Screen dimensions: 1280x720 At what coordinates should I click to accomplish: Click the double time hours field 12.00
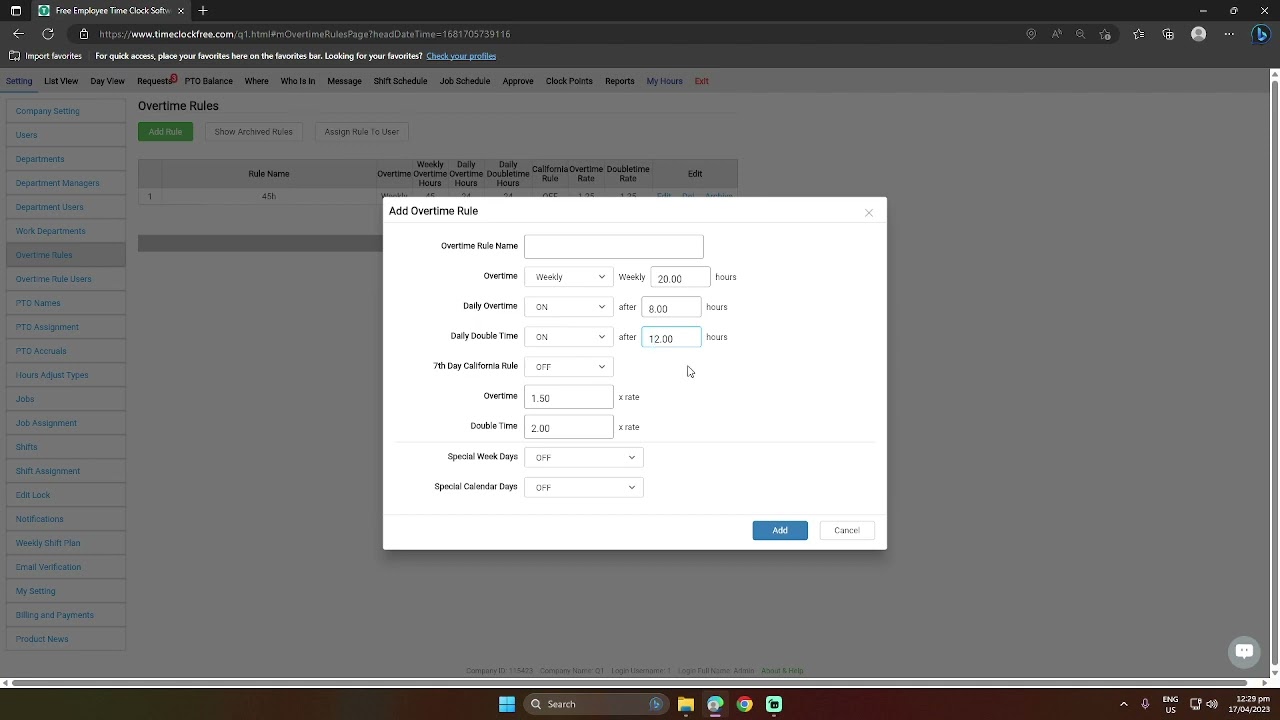pos(671,338)
